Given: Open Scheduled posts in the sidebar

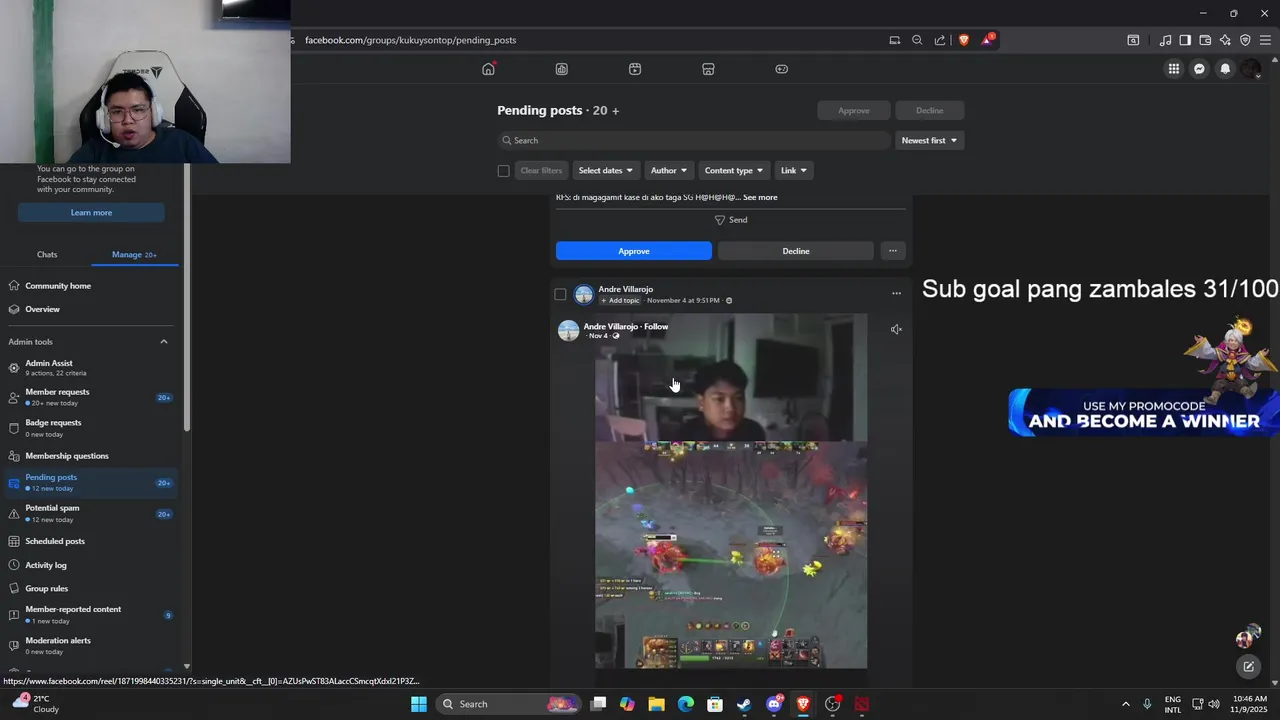Looking at the screenshot, I should [x=91, y=541].
